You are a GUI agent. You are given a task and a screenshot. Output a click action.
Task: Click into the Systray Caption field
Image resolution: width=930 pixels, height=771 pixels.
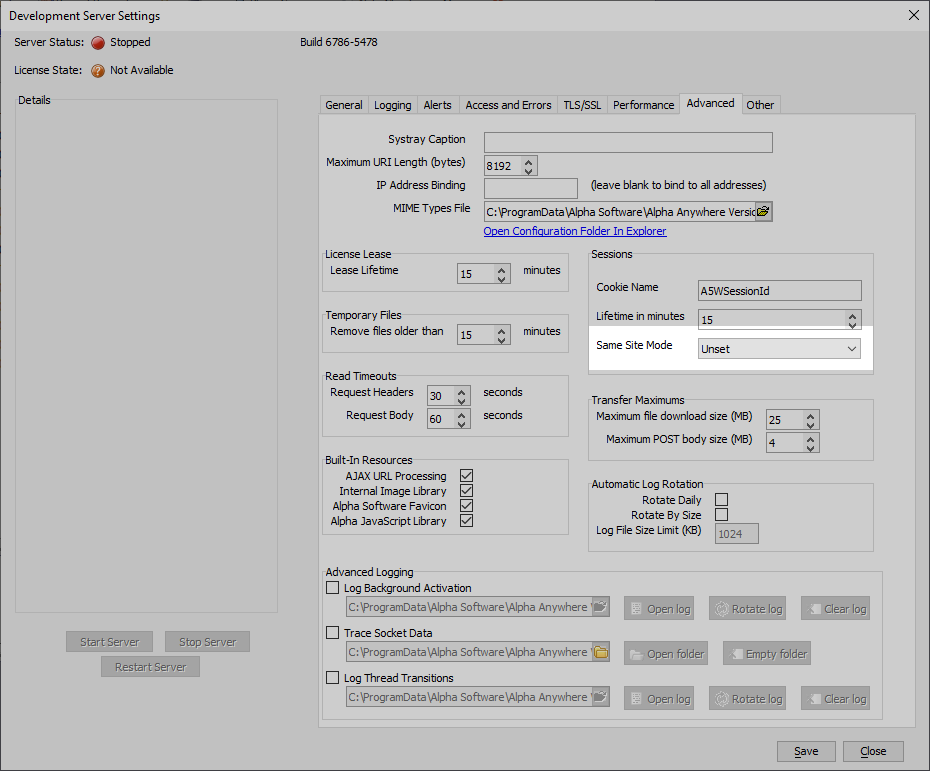coord(628,142)
